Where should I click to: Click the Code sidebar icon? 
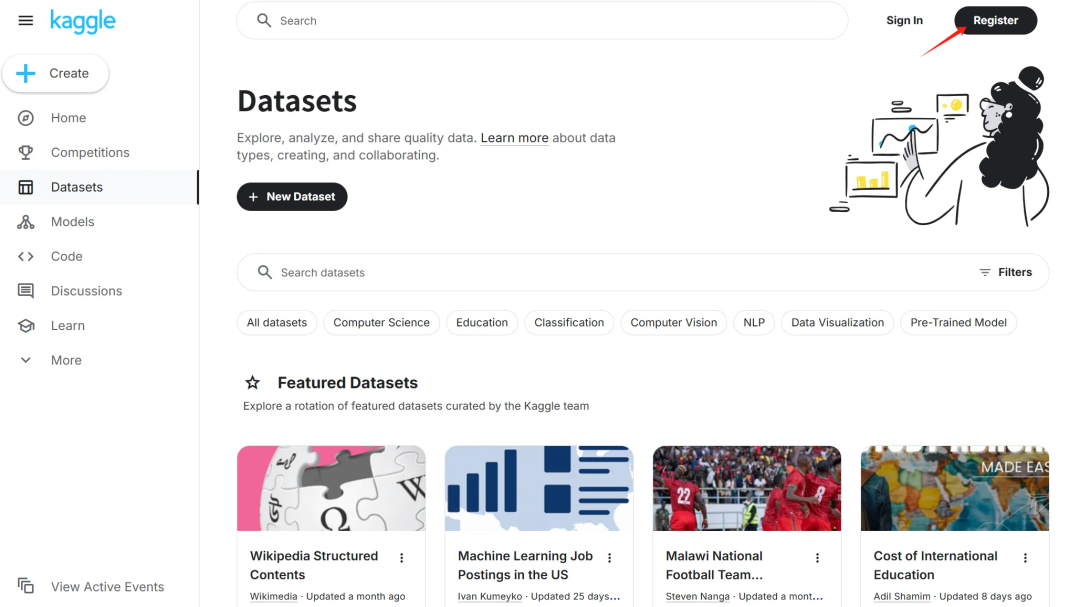25,256
